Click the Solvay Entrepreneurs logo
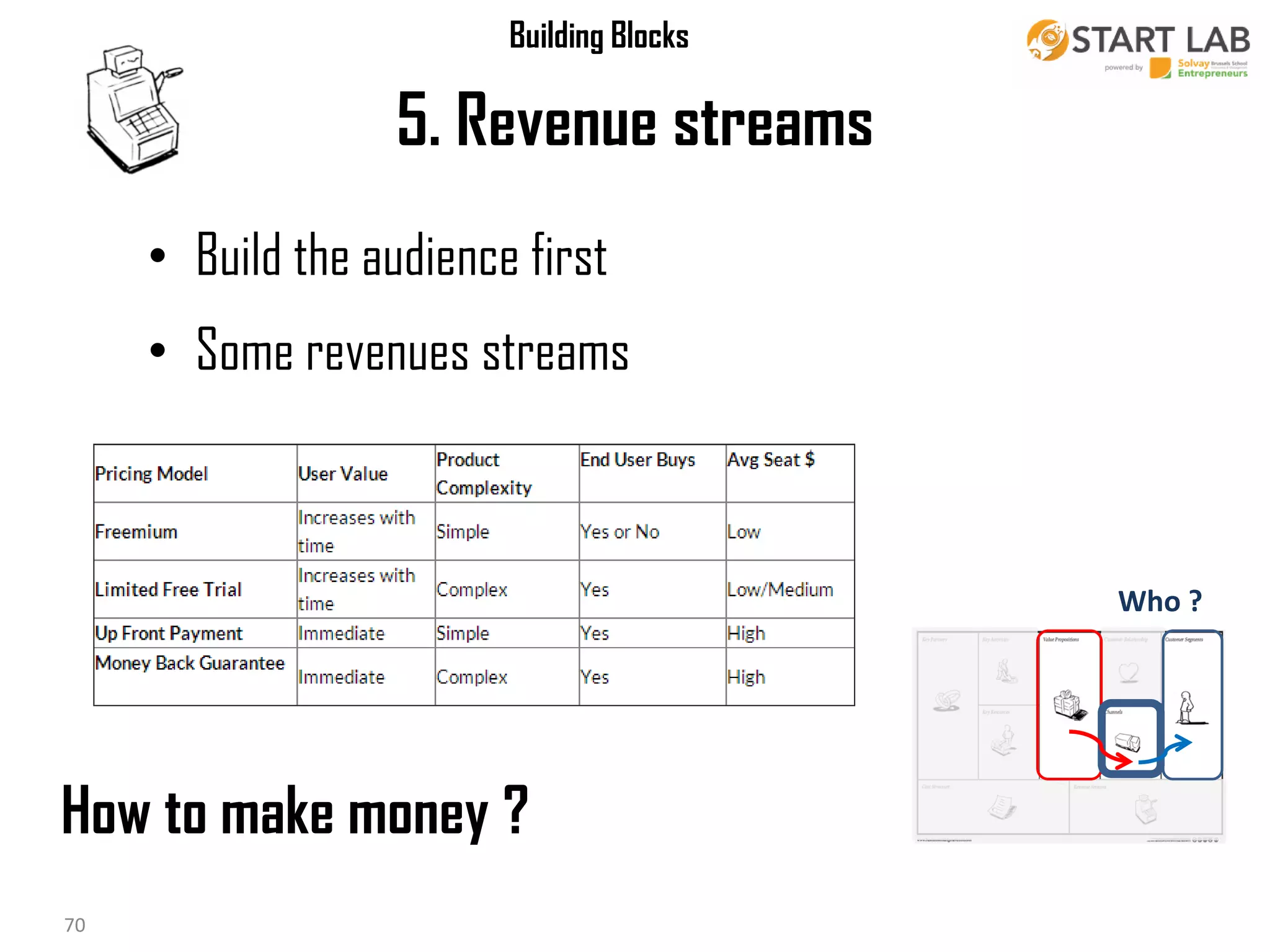The image size is (1270, 952). pyautogui.click(x=1198, y=68)
